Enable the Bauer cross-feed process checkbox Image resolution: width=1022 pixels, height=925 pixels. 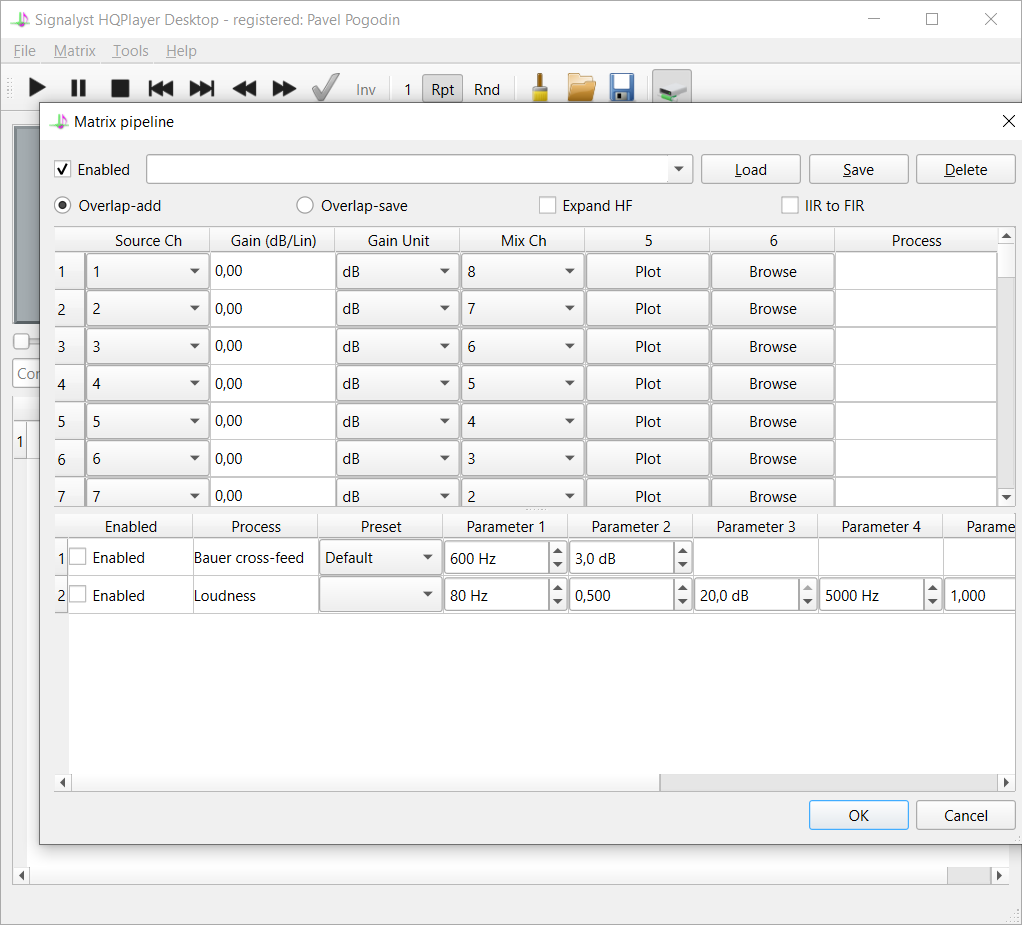tap(78, 557)
